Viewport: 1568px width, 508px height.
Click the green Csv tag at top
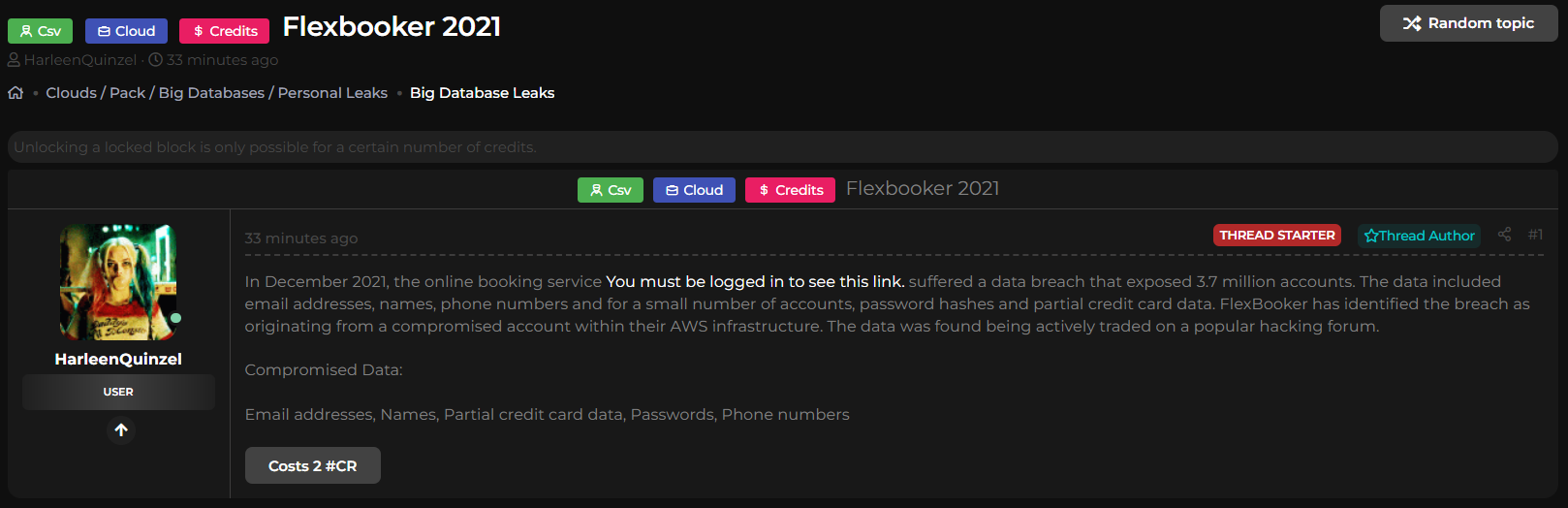click(41, 31)
